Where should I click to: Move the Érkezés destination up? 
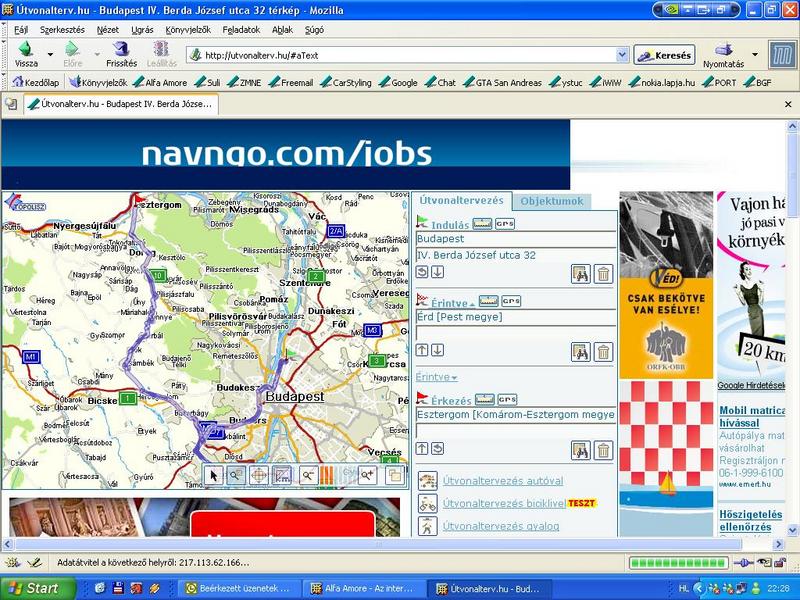[422, 448]
